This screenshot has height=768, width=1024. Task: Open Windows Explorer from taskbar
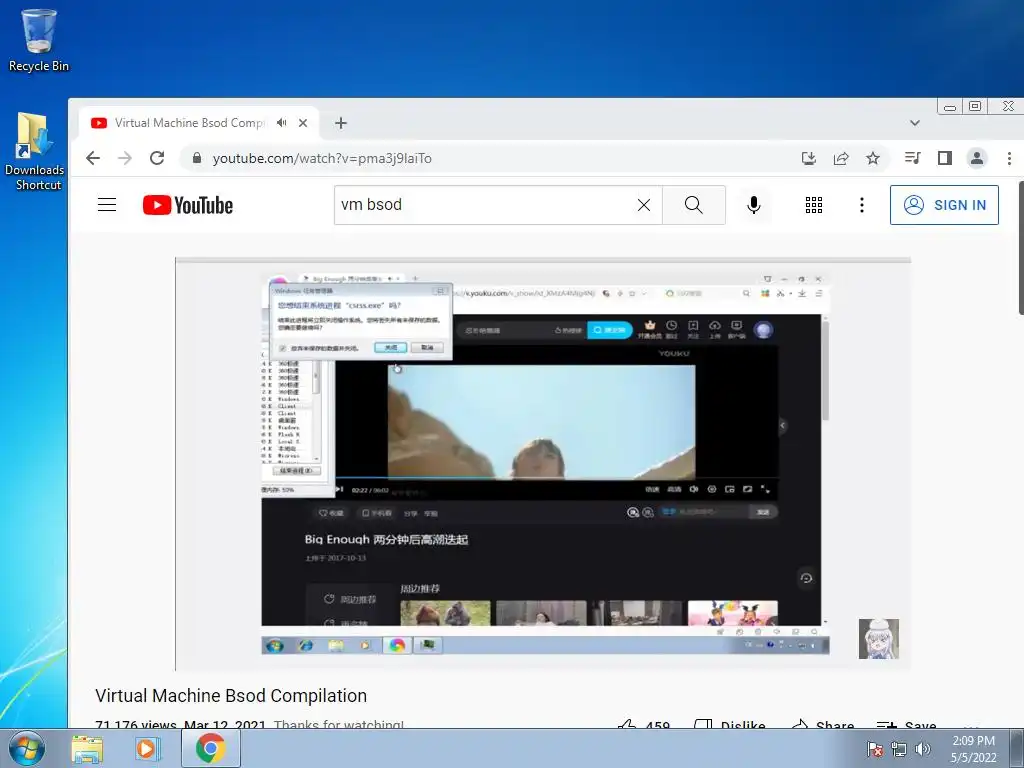pos(87,748)
